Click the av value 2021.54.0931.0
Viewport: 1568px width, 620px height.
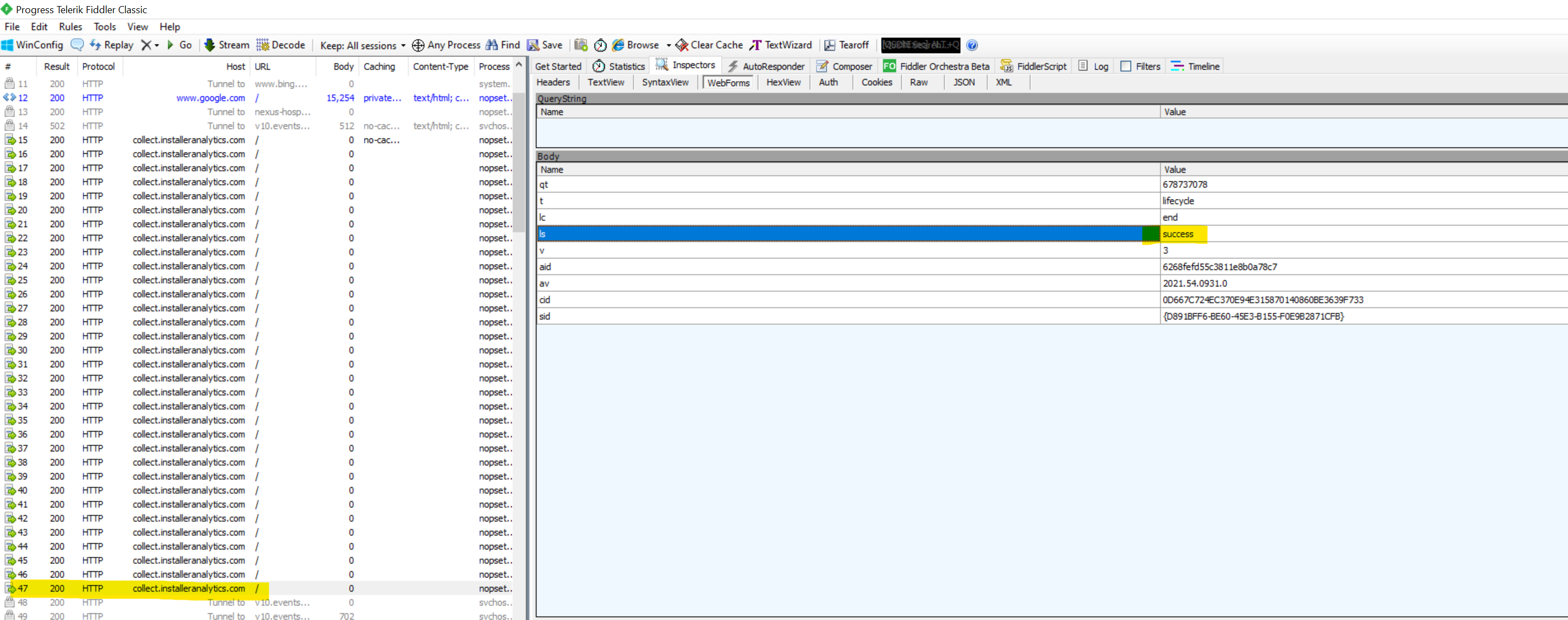pyautogui.click(x=1194, y=284)
